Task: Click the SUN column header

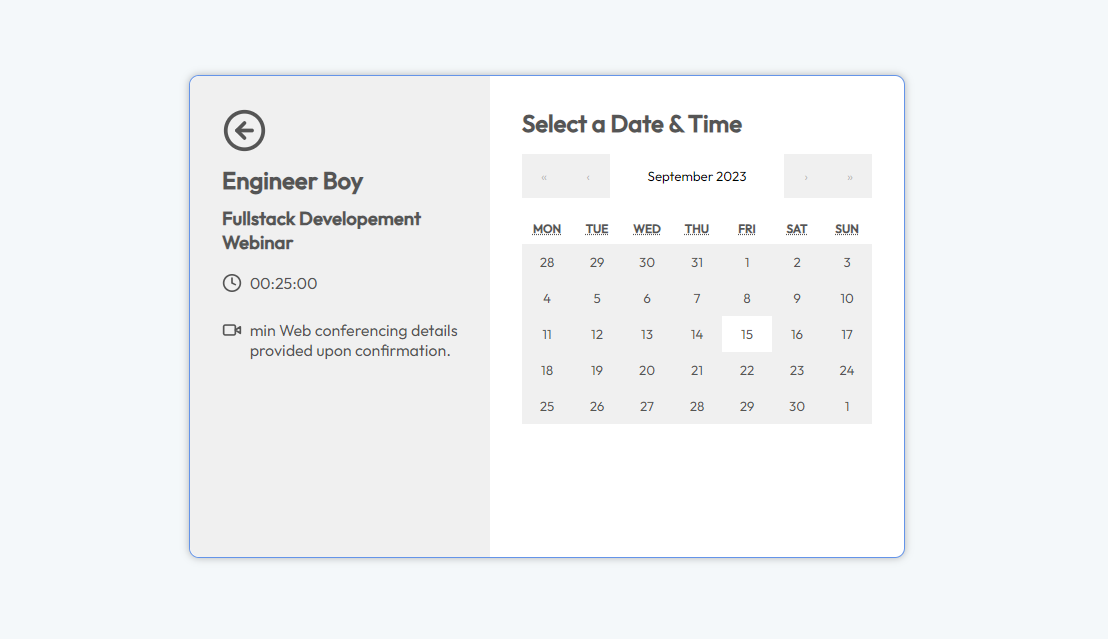Action: [x=846, y=228]
